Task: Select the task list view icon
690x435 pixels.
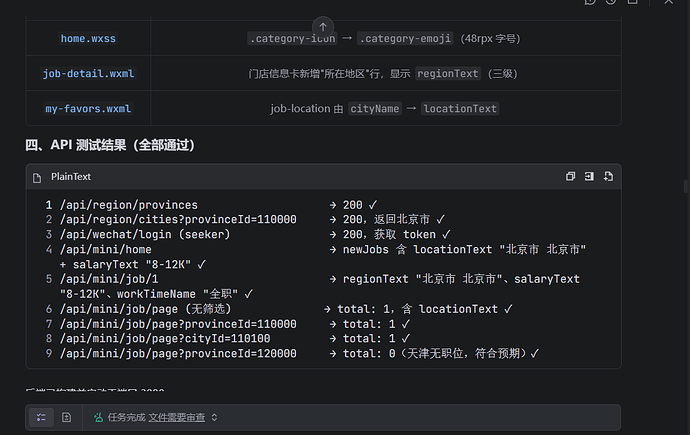Action: (x=41, y=417)
